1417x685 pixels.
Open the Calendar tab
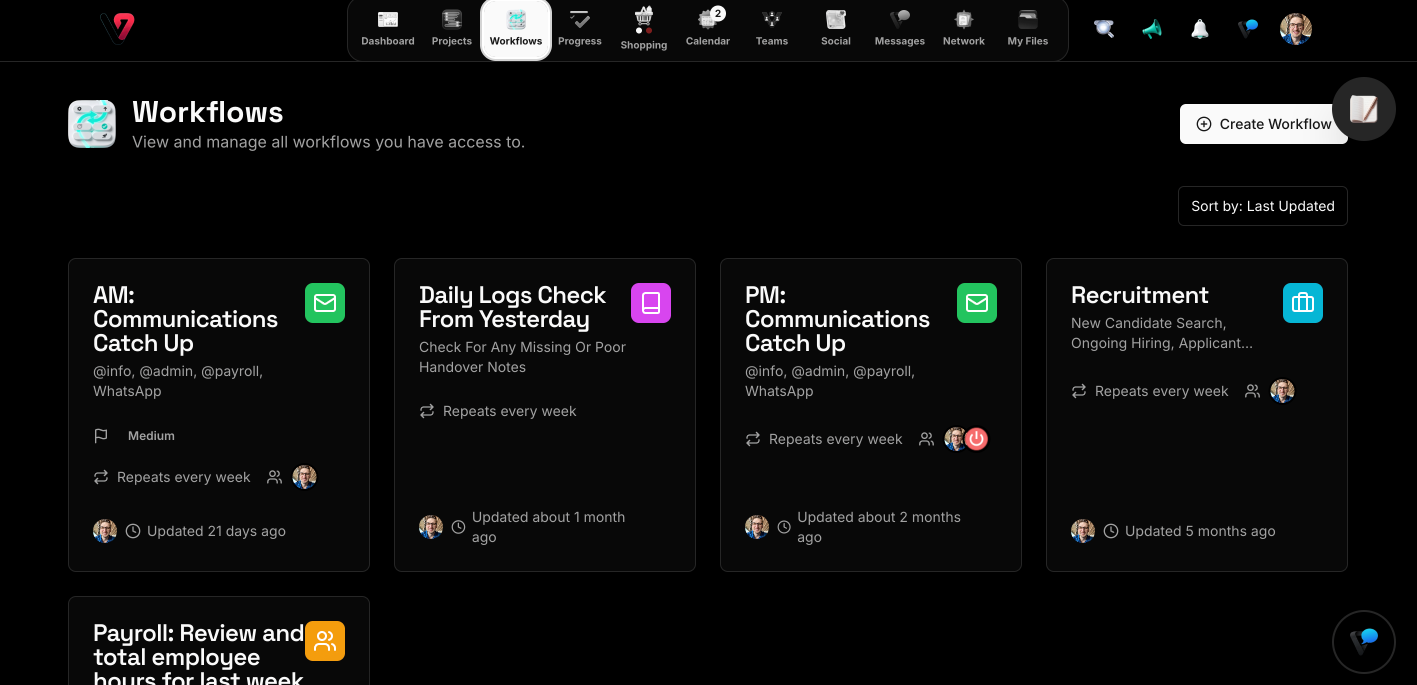pyautogui.click(x=708, y=29)
